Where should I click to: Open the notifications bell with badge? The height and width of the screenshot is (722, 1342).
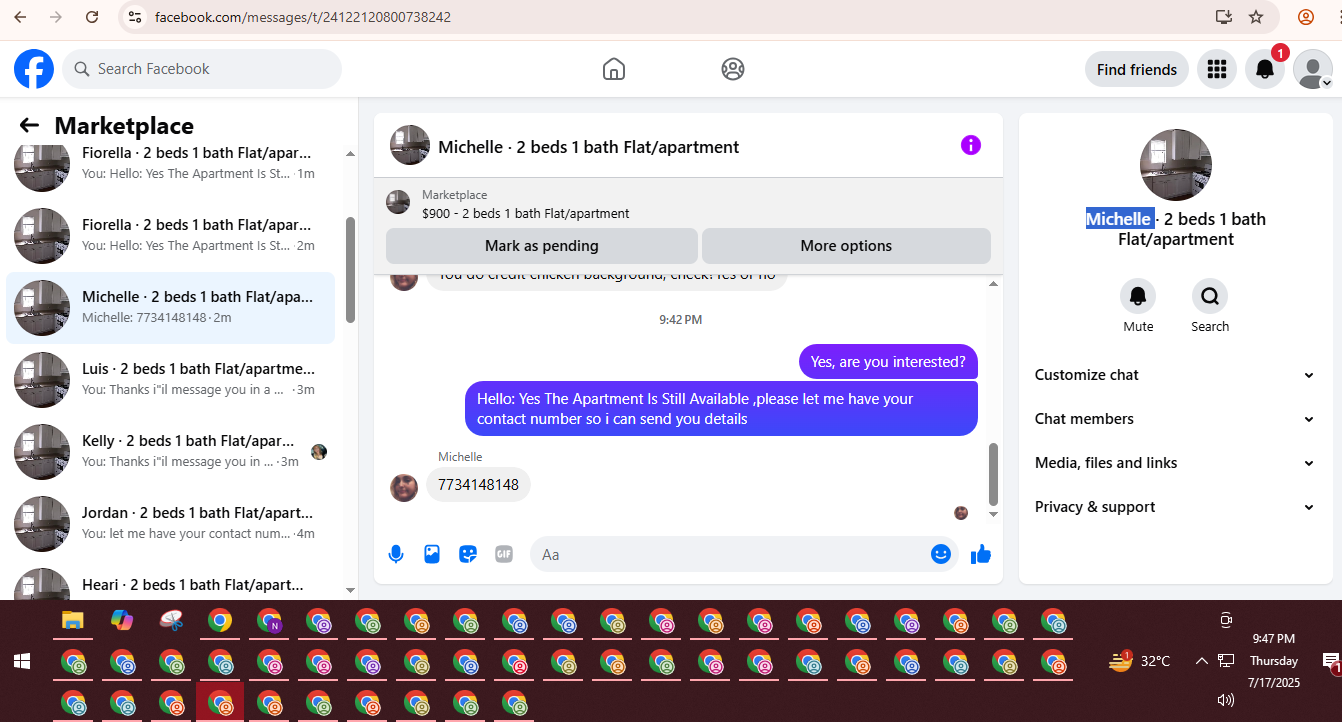tap(1265, 69)
